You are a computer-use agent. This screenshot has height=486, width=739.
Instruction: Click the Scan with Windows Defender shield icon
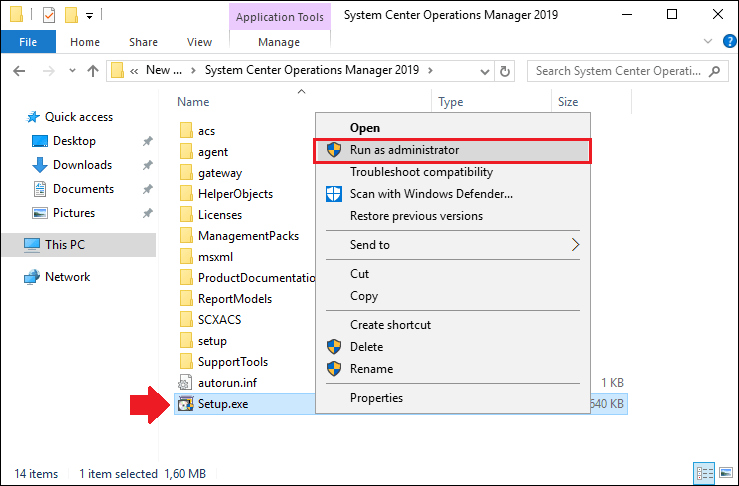334,194
